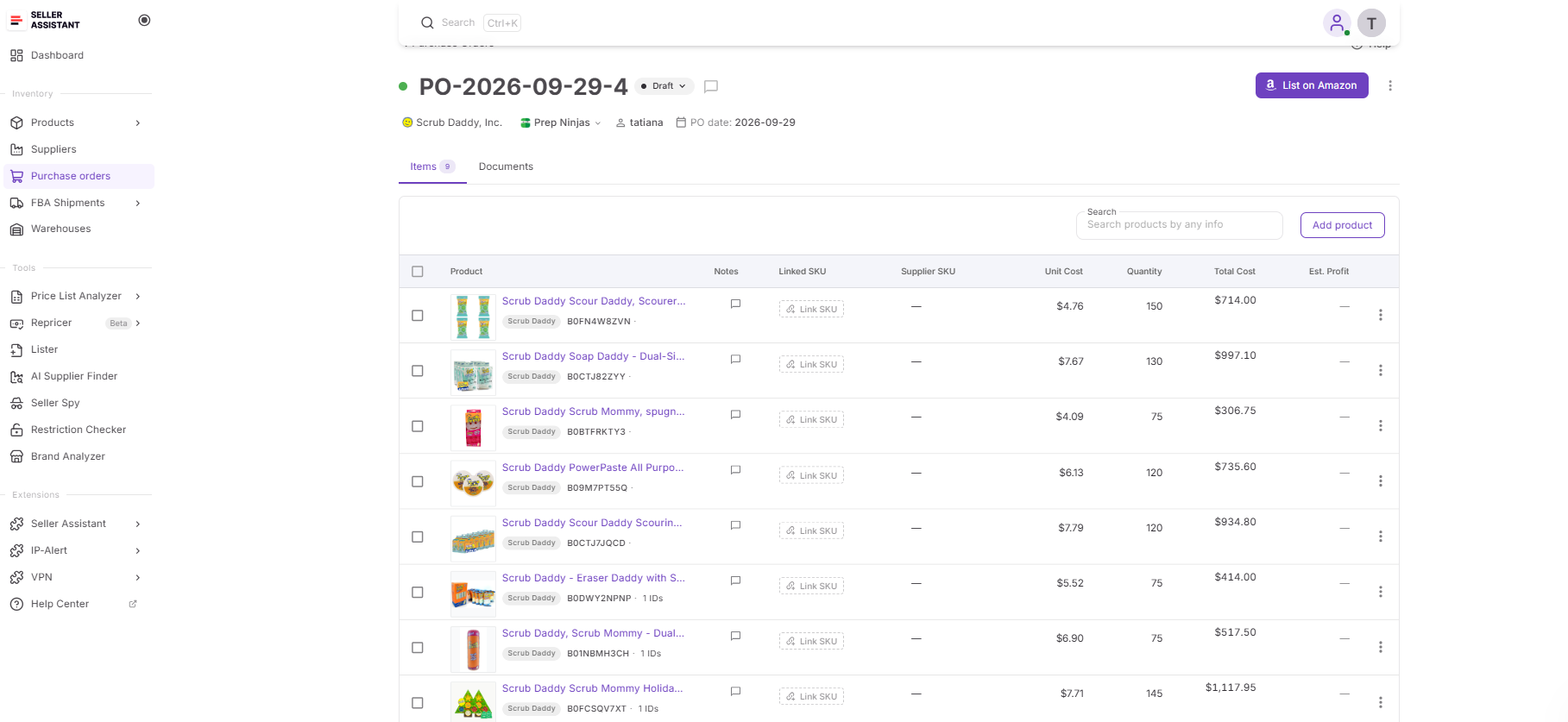This screenshot has height=722, width=1568.
Task: Open row menu for Eraser Daddy item
Action: click(x=1380, y=592)
